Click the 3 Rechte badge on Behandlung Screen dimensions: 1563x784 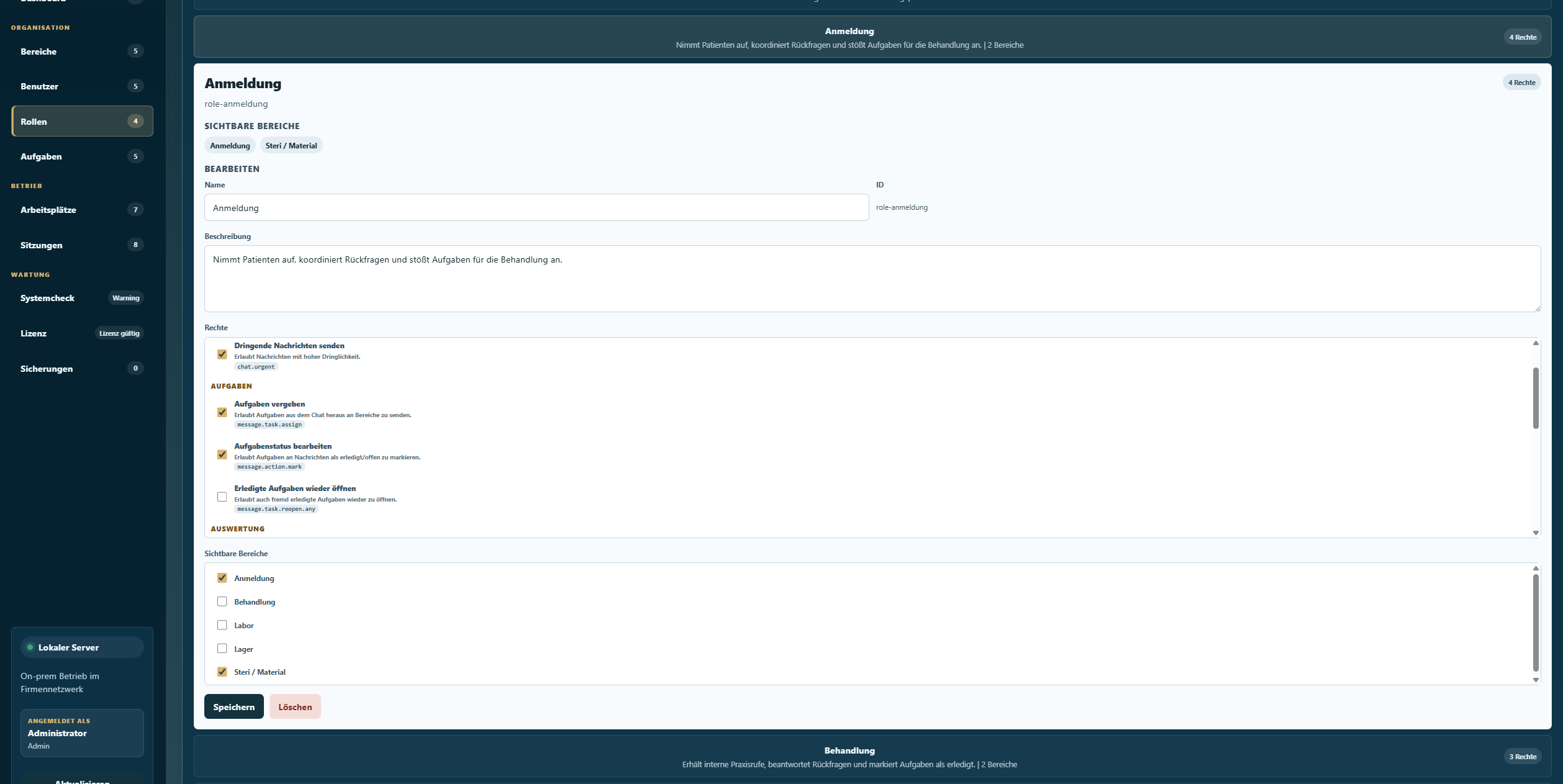(1523, 757)
